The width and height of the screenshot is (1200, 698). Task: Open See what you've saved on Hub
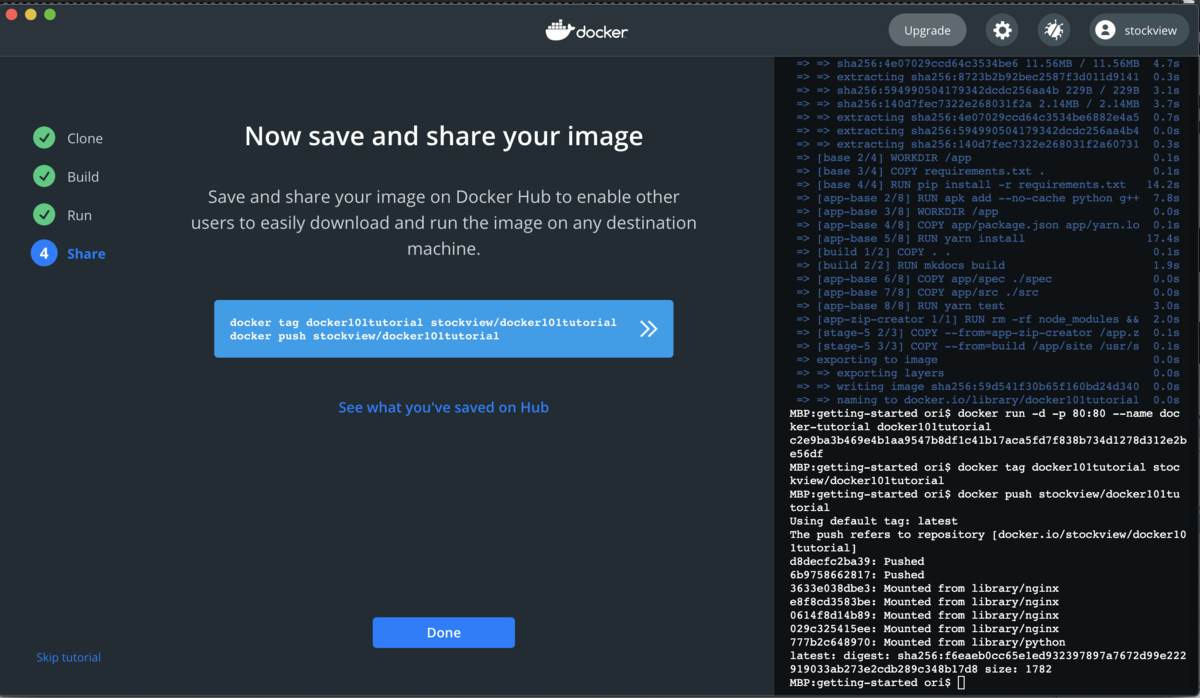click(x=443, y=407)
